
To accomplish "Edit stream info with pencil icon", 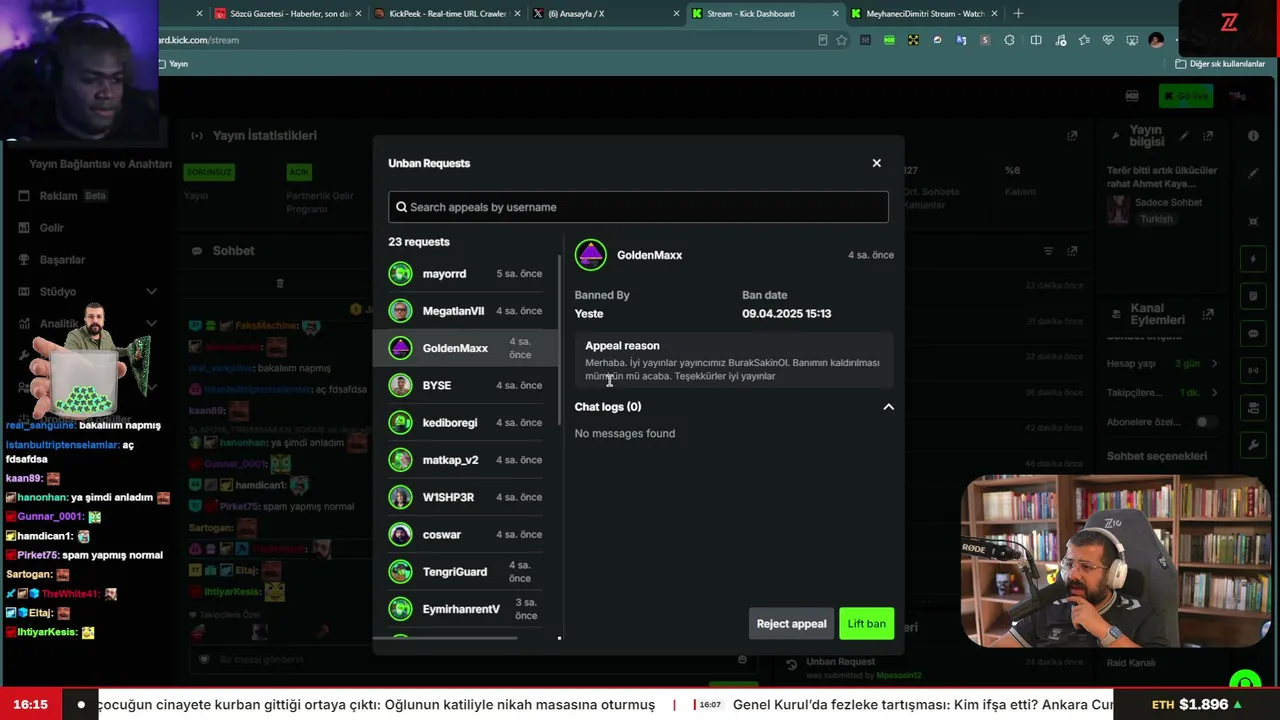I will pos(1184,136).
